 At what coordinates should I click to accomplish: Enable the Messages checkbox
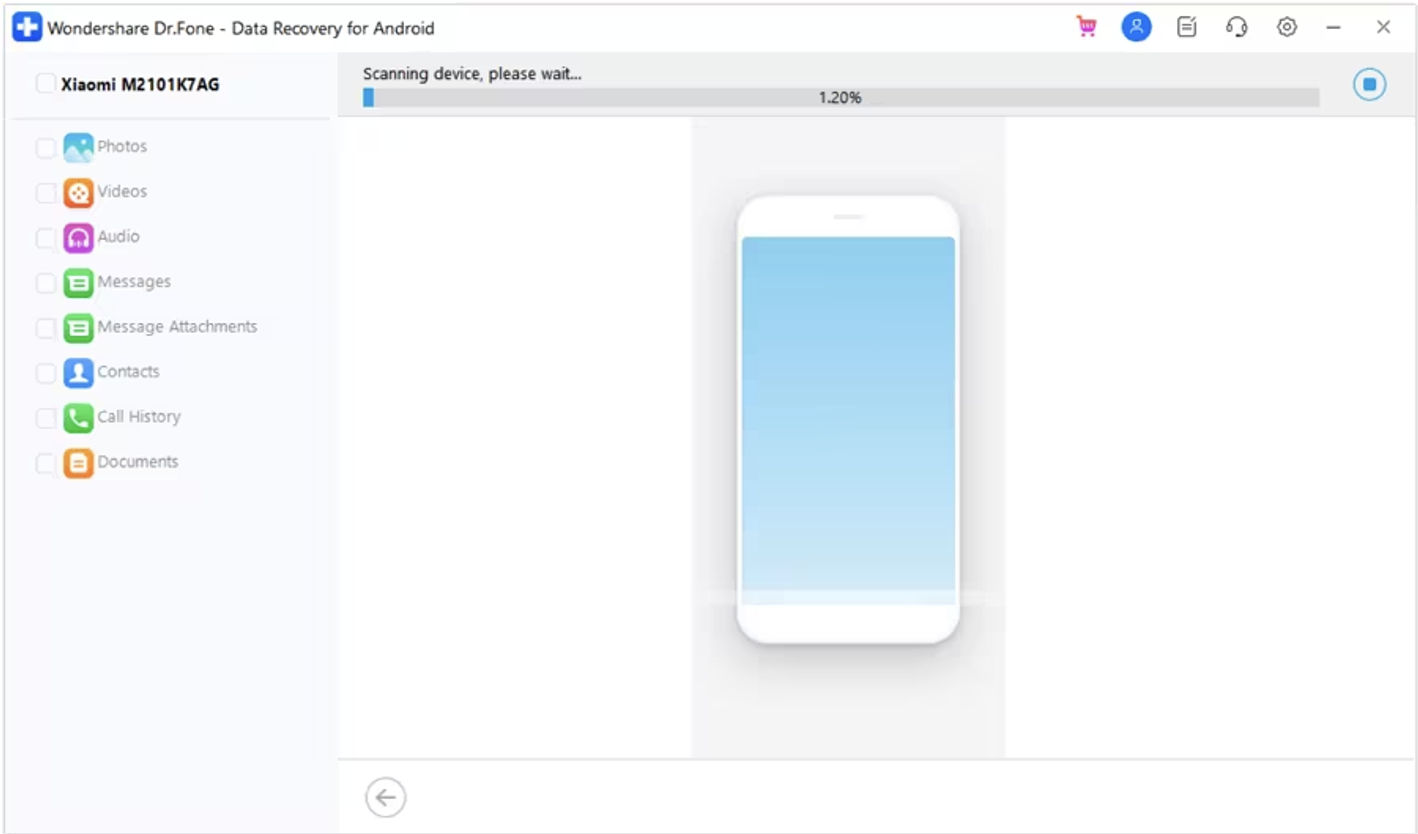coord(46,283)
